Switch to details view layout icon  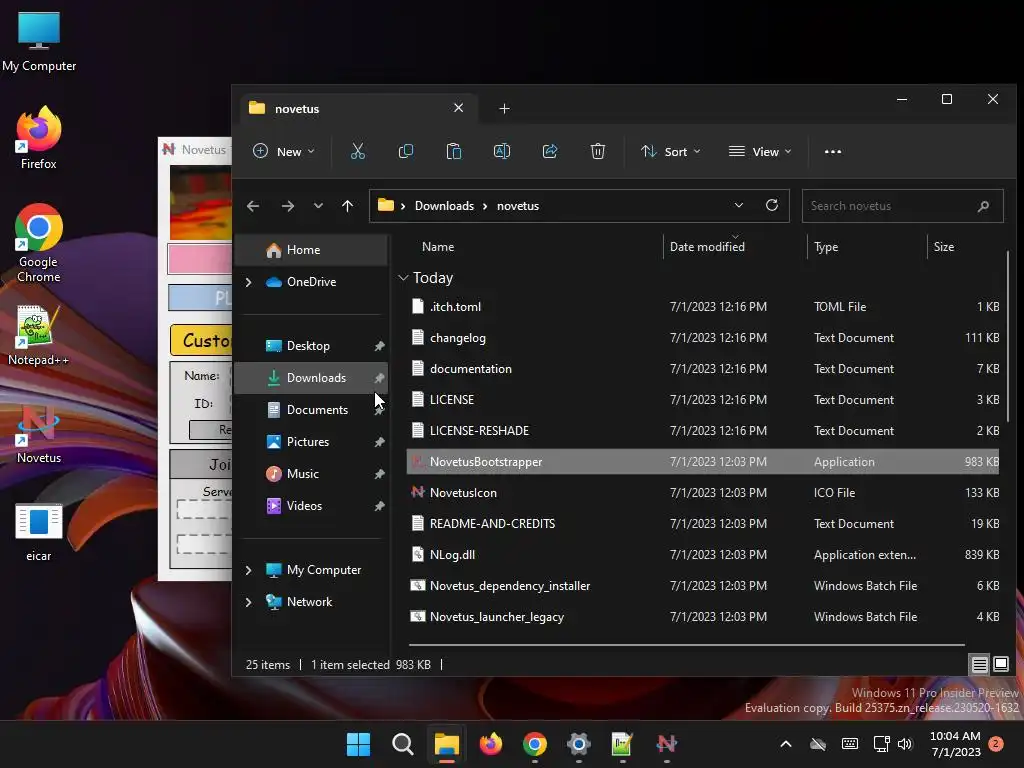click(x=980, y=665)
